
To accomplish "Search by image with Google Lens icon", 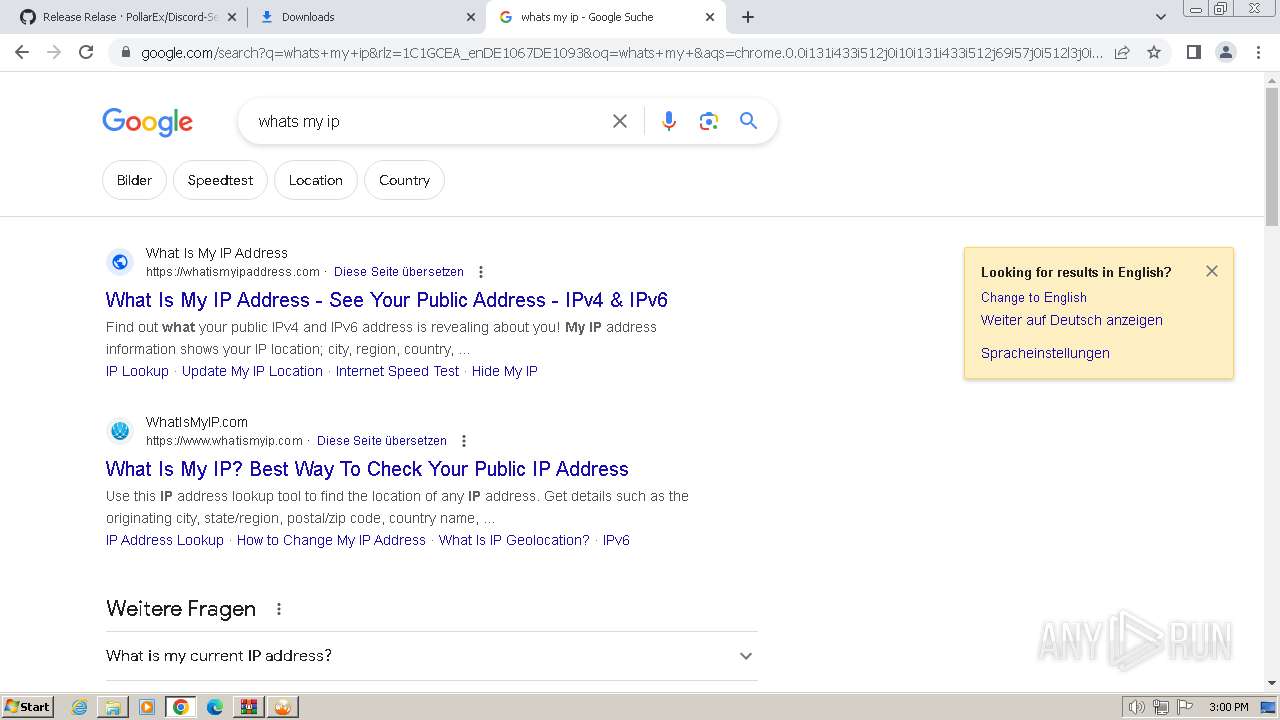I will click(709, 121).
